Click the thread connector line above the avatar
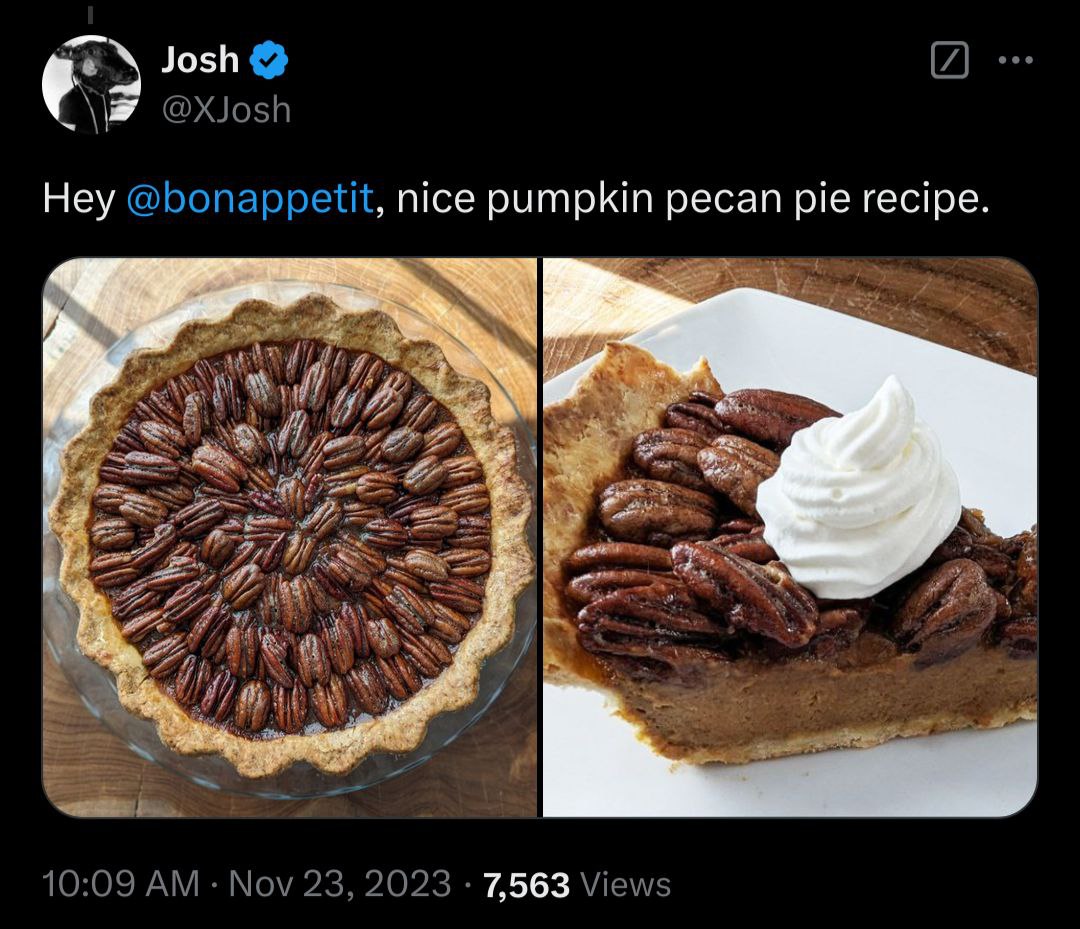1080x929 pixels. (89, 15)
